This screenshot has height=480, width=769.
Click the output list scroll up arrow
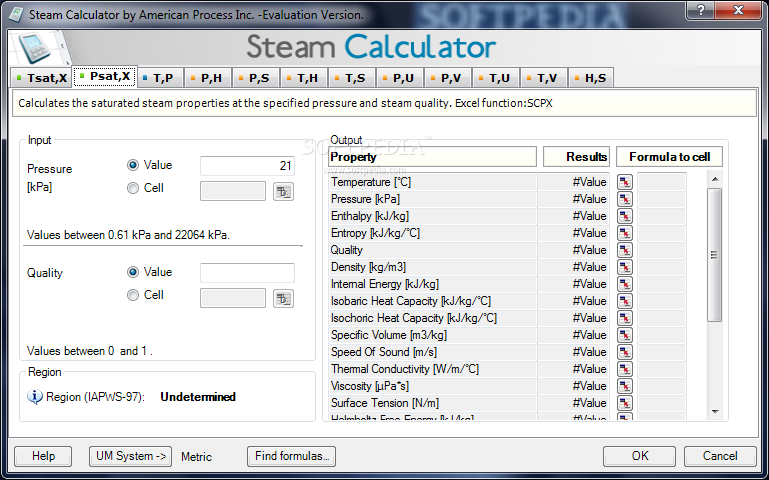point(715,179)
